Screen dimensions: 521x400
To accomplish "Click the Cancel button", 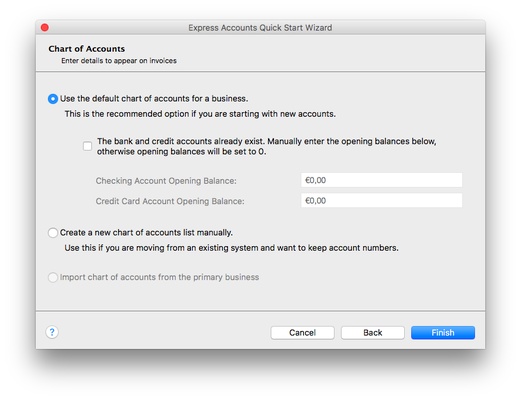I will click(x=302, y=333).
